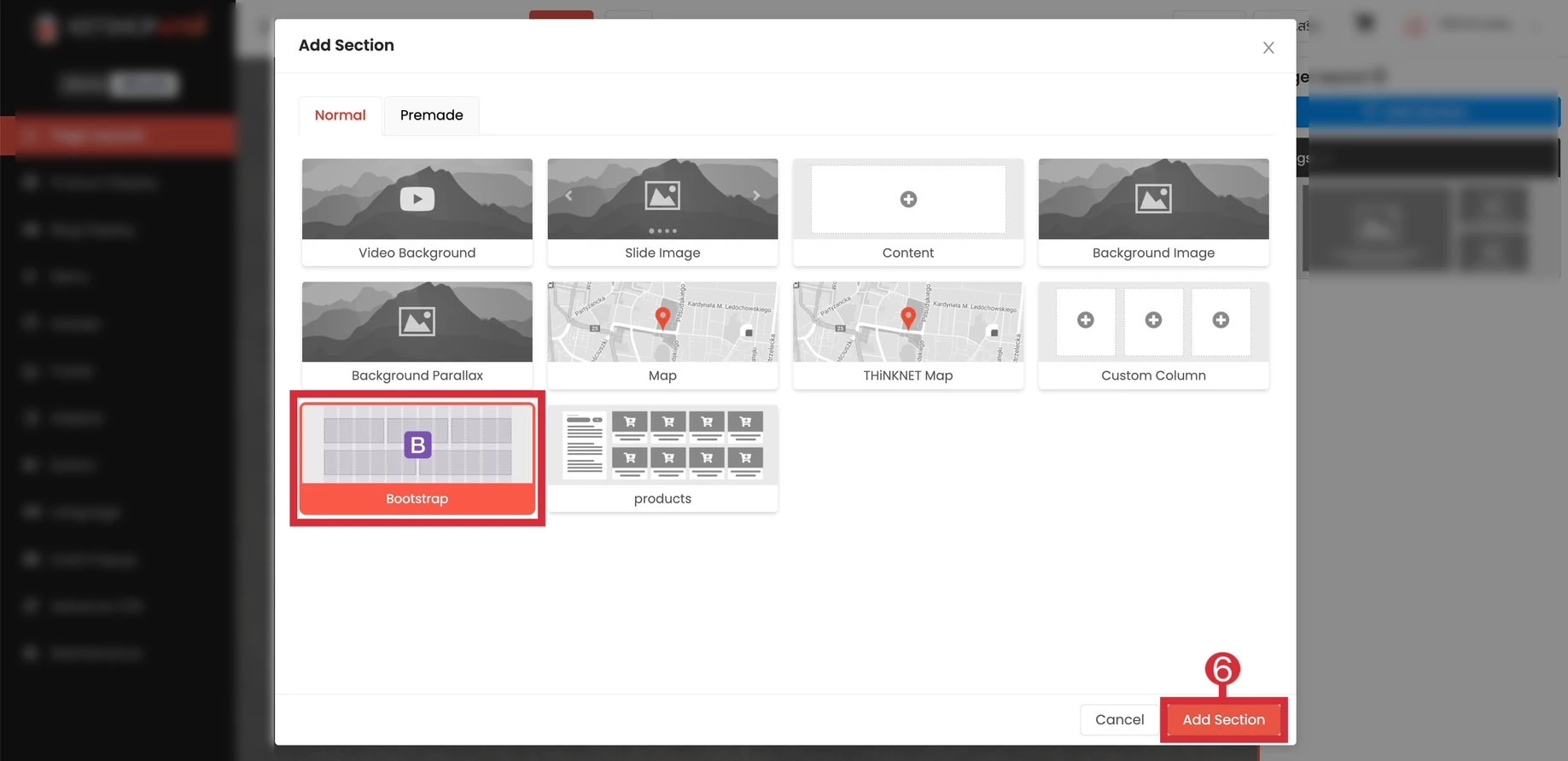Select the Normal tab
Screen dimensions: 1568x761
pos(340,115)
